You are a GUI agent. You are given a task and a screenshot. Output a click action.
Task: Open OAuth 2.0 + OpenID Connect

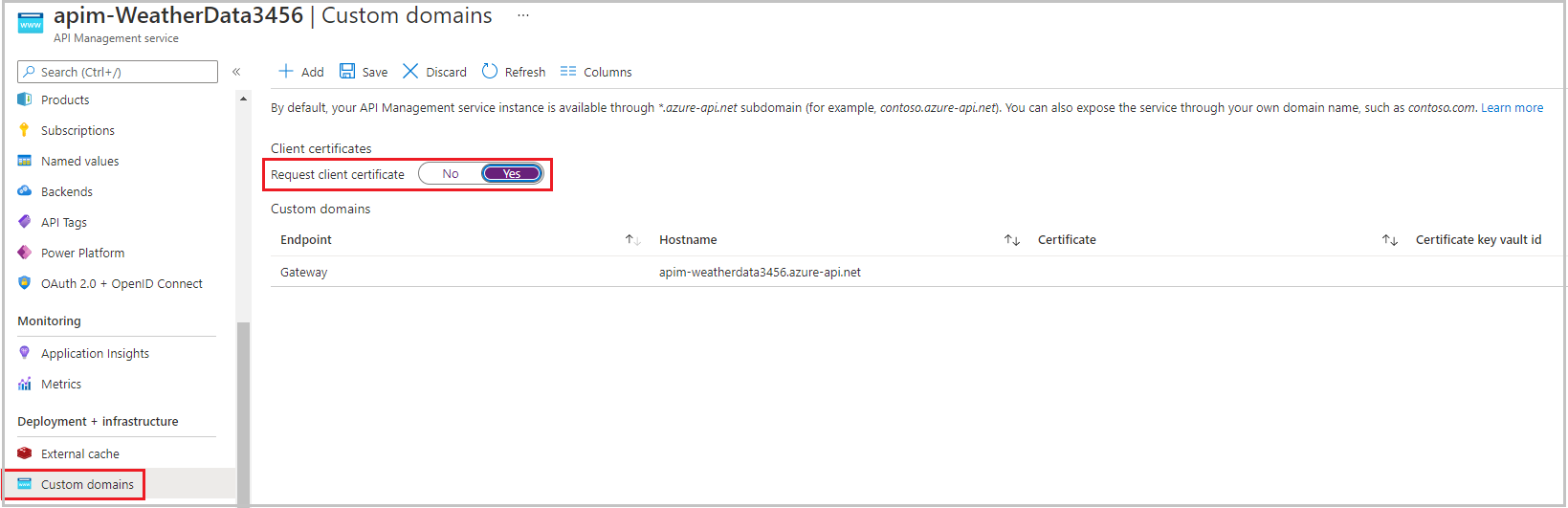point(121,283)
